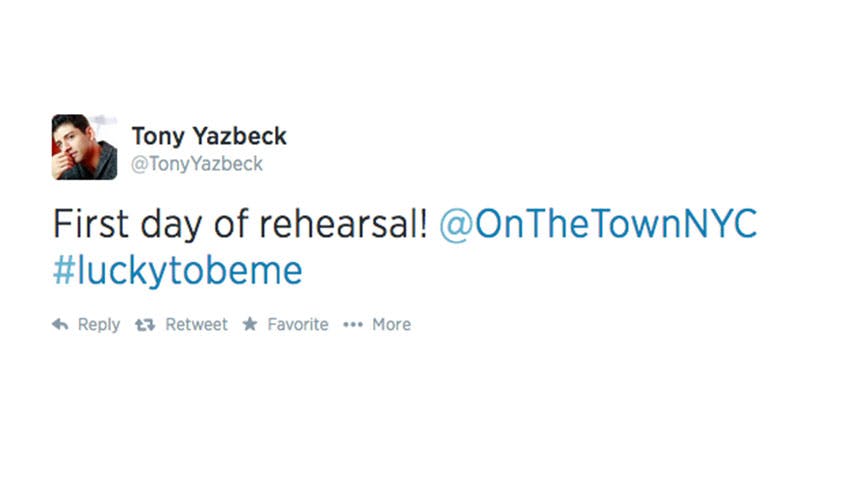Click the '#' symbol of the hashtag
The image size is (860, 484).
click(63, 271)
